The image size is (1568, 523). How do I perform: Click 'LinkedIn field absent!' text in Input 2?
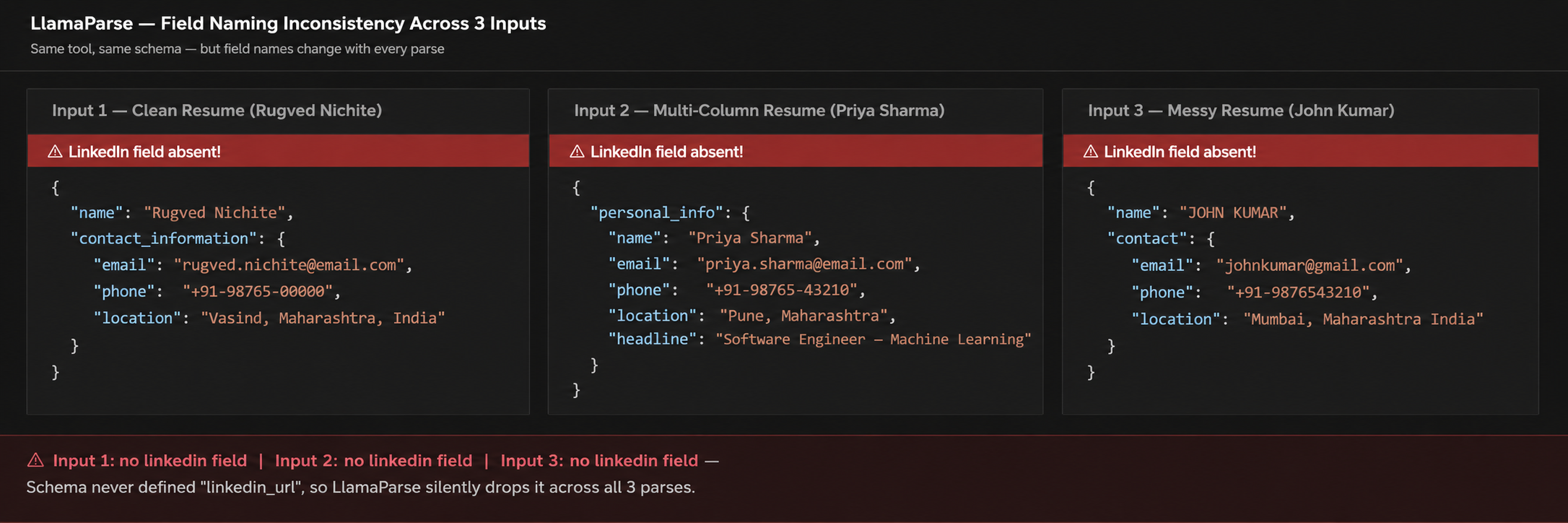point(666,152)
